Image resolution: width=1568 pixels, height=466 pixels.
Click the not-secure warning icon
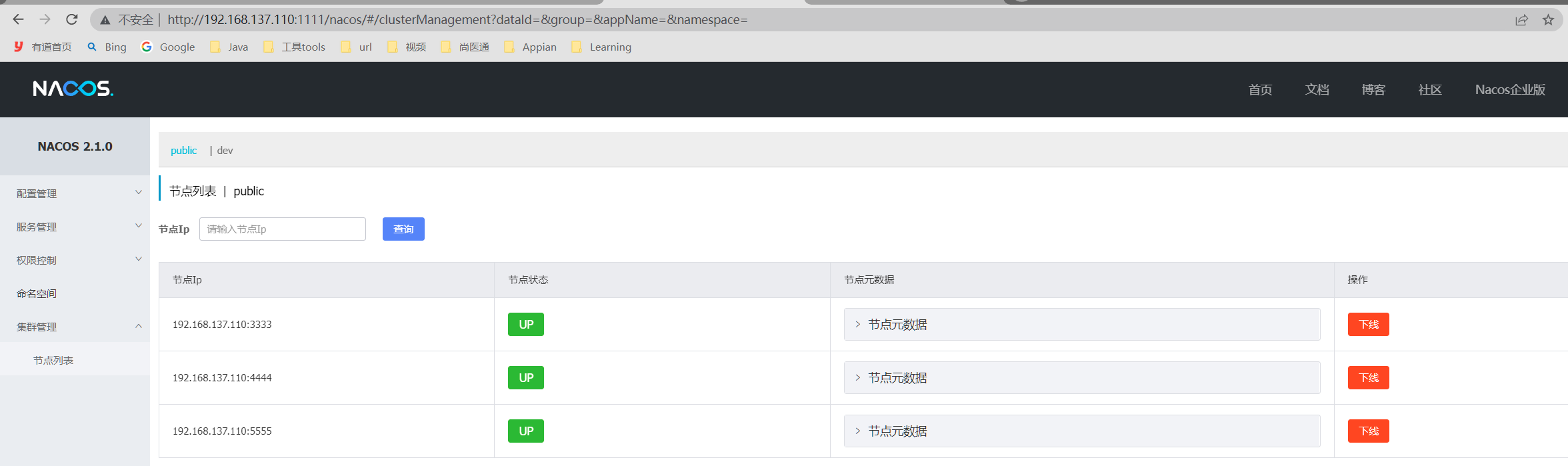click(105, 20)
